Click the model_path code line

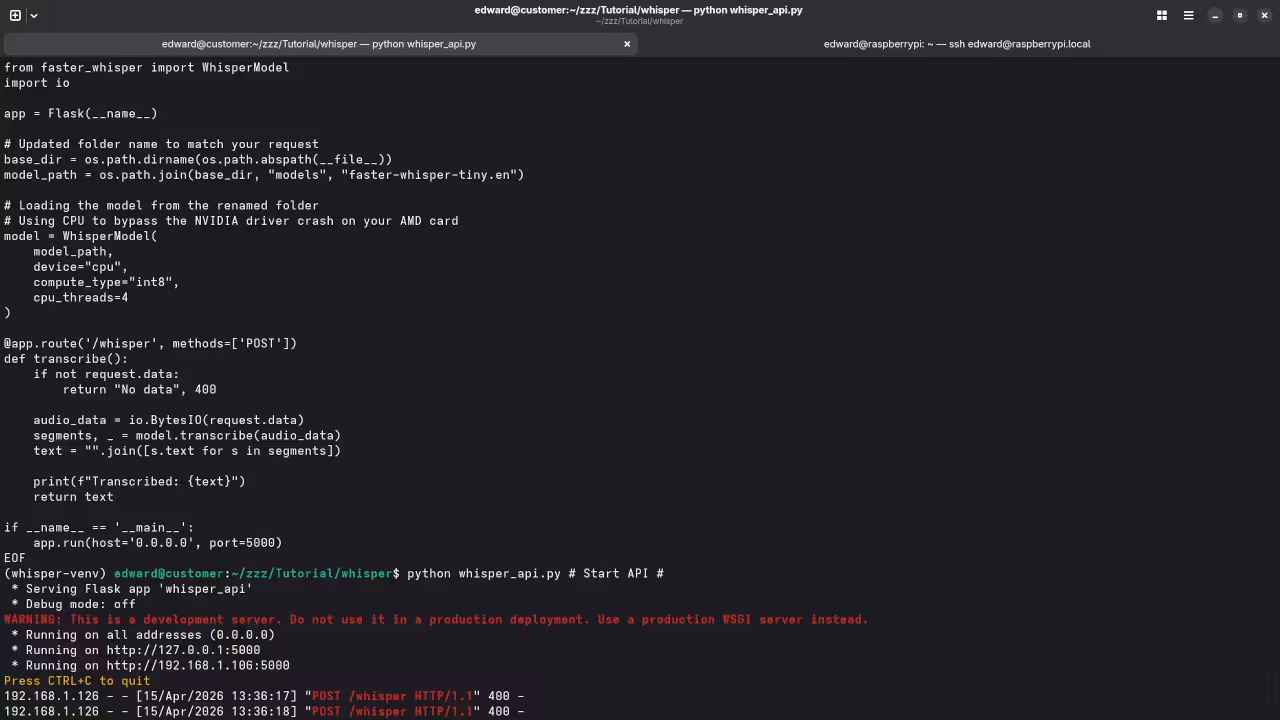tap(264, 175)
